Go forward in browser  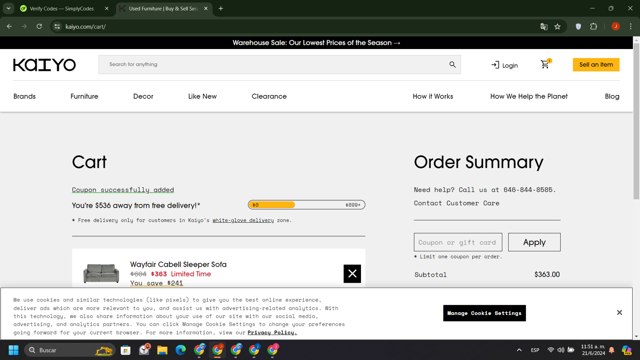tap(24, 27)
